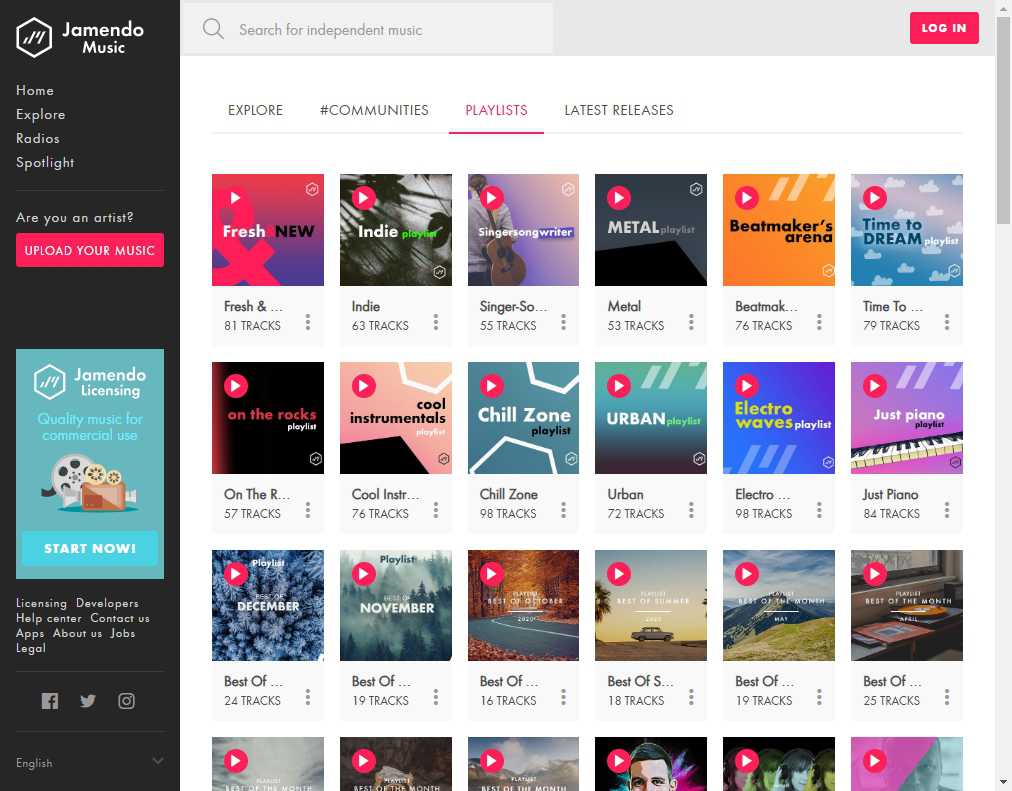The image size is (1012, 791).
Task: Open options menu for Beatmaker's Arena playlist
Action: (x=819, y=322)
